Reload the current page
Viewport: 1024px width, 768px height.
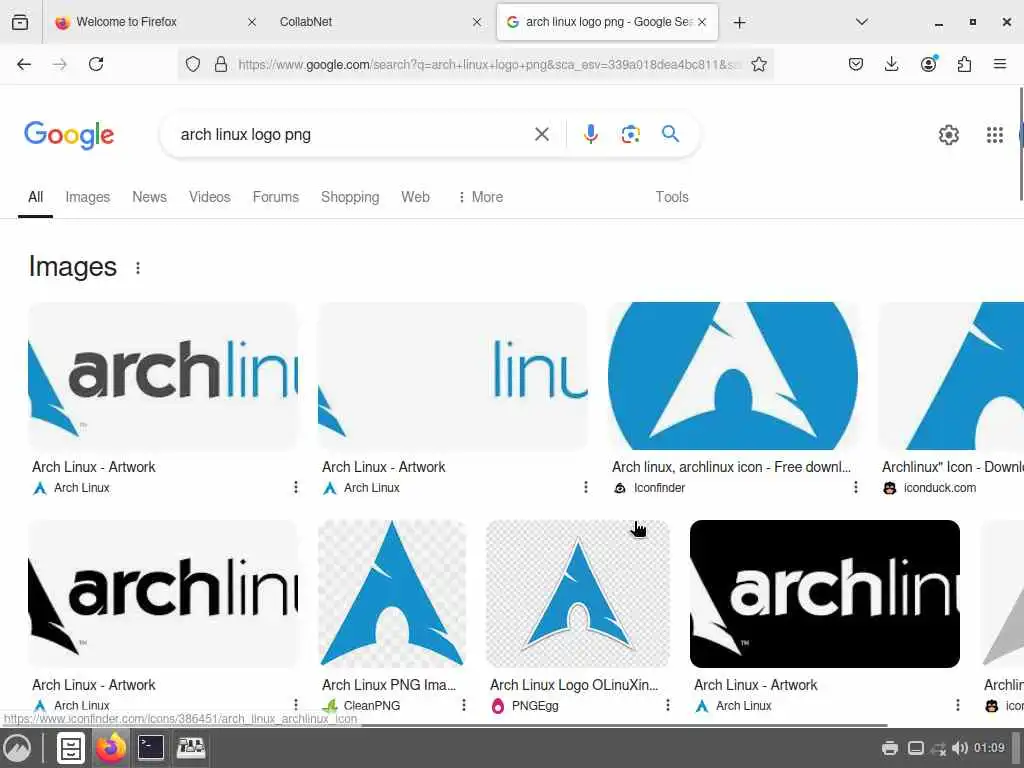pos(96,64)
